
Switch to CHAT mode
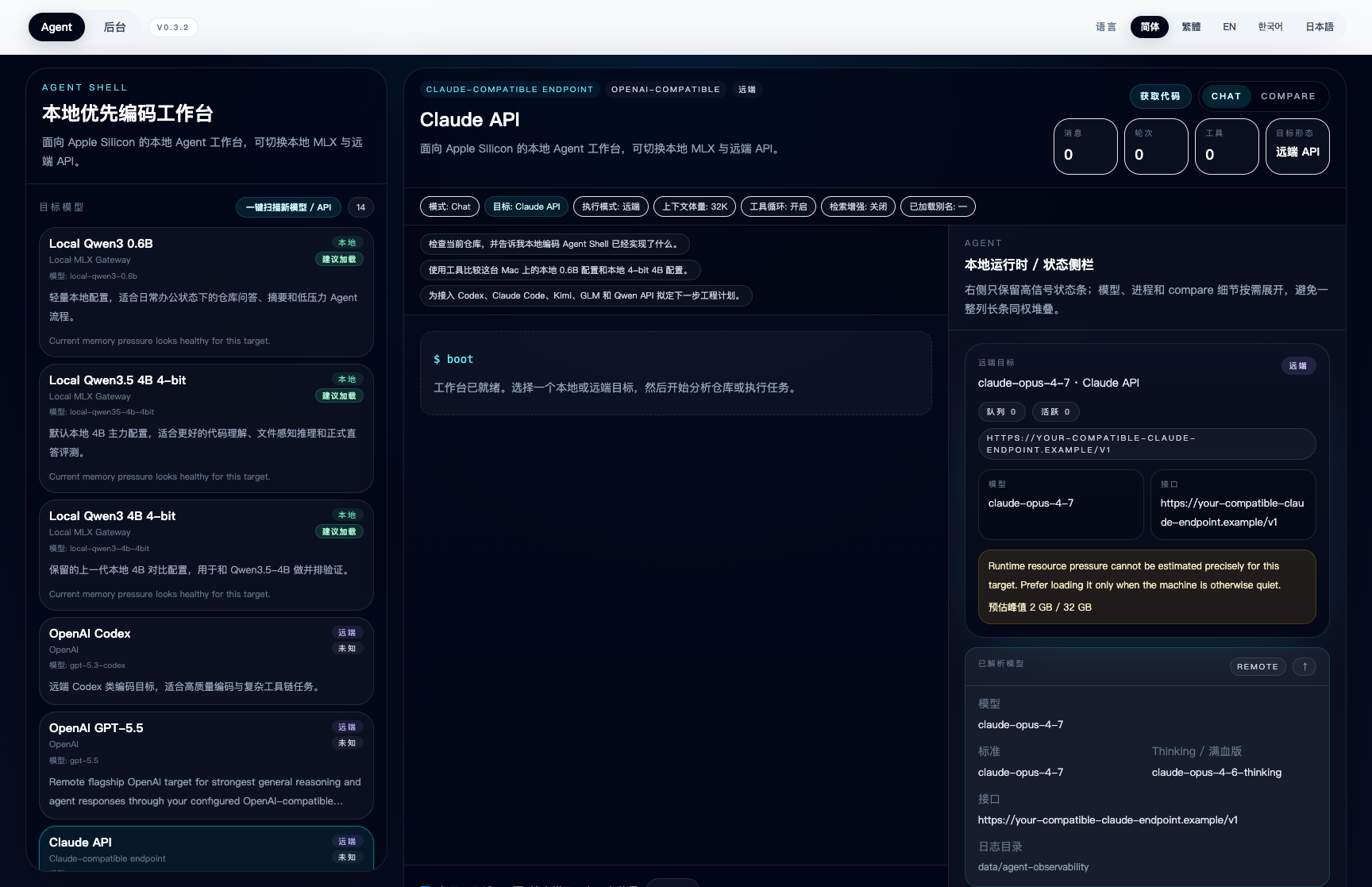point(1226,96)
